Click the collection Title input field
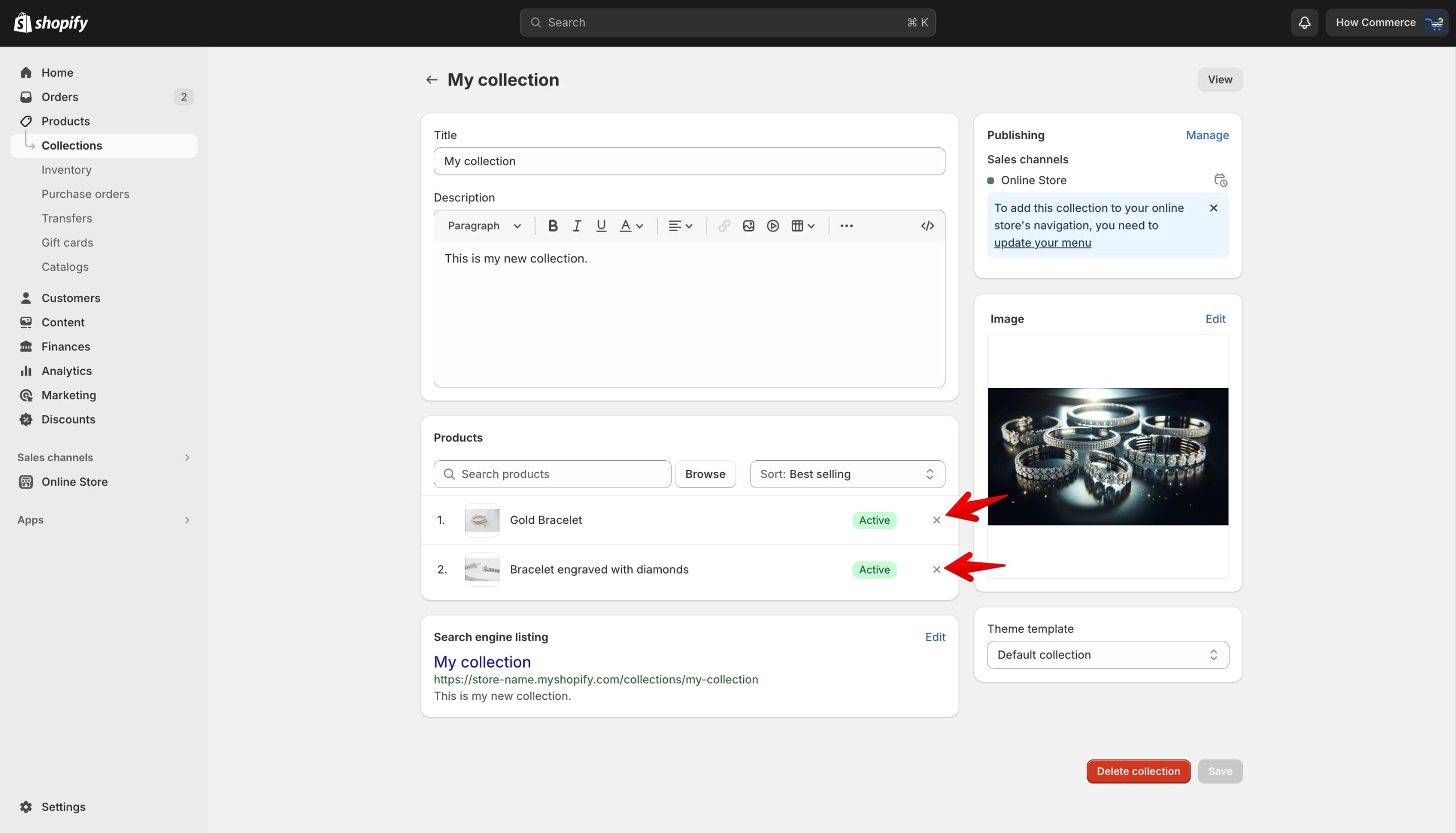Screen dimensions: 1456x833 tap(689, 161)
